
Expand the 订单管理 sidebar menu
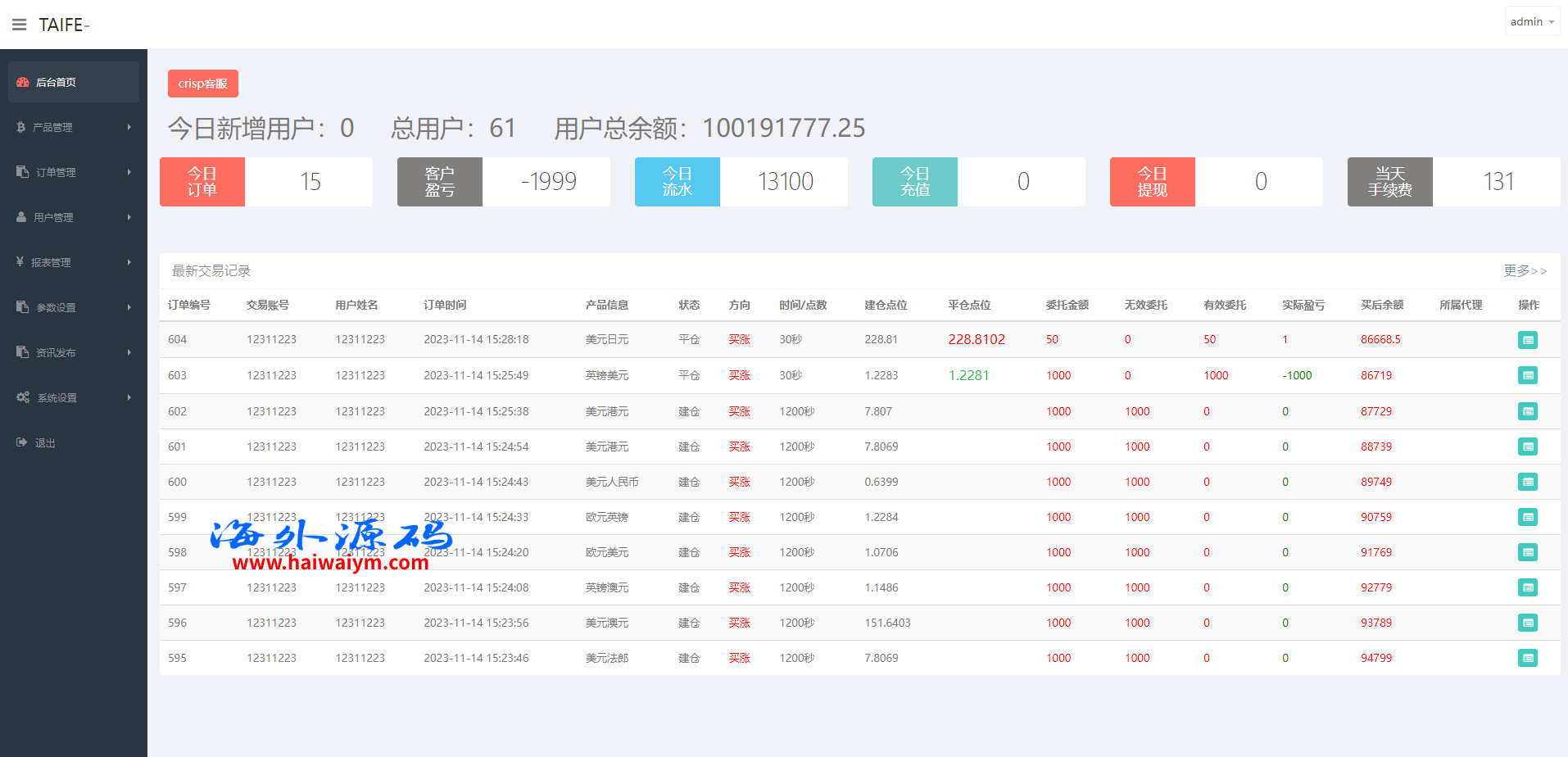tap(72, 172)
